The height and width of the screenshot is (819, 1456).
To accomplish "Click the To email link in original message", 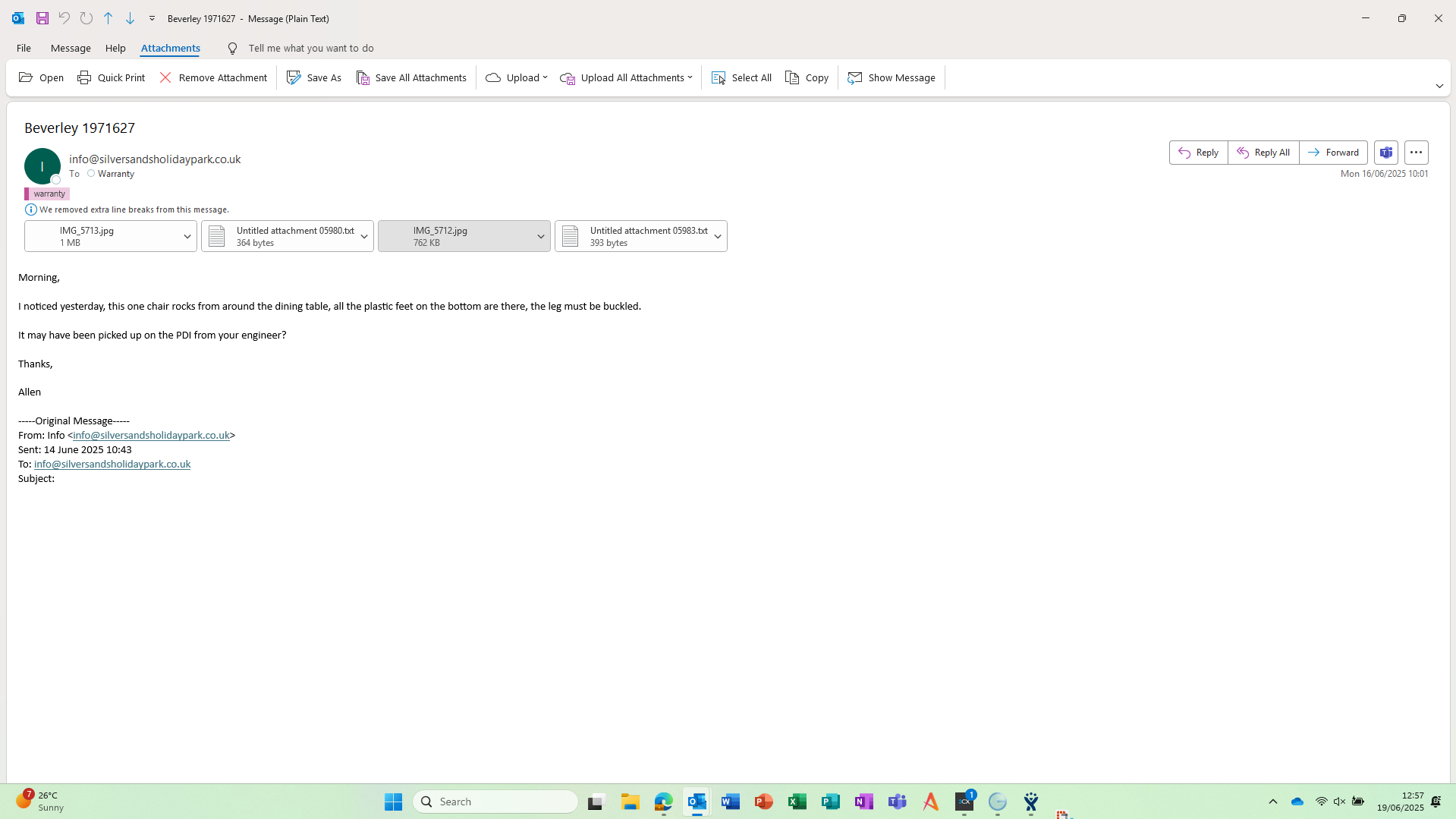I will point(112,464).
